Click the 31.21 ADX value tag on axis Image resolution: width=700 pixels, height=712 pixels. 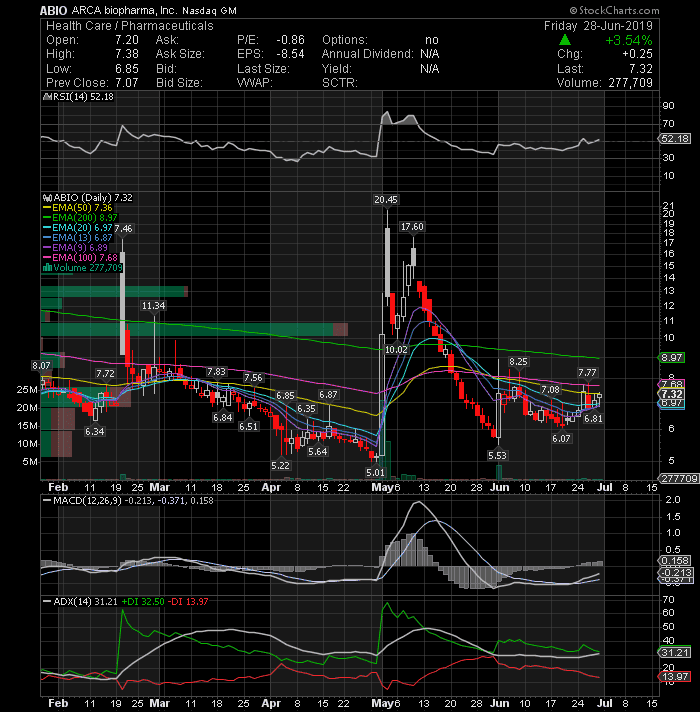pos(674,653)
